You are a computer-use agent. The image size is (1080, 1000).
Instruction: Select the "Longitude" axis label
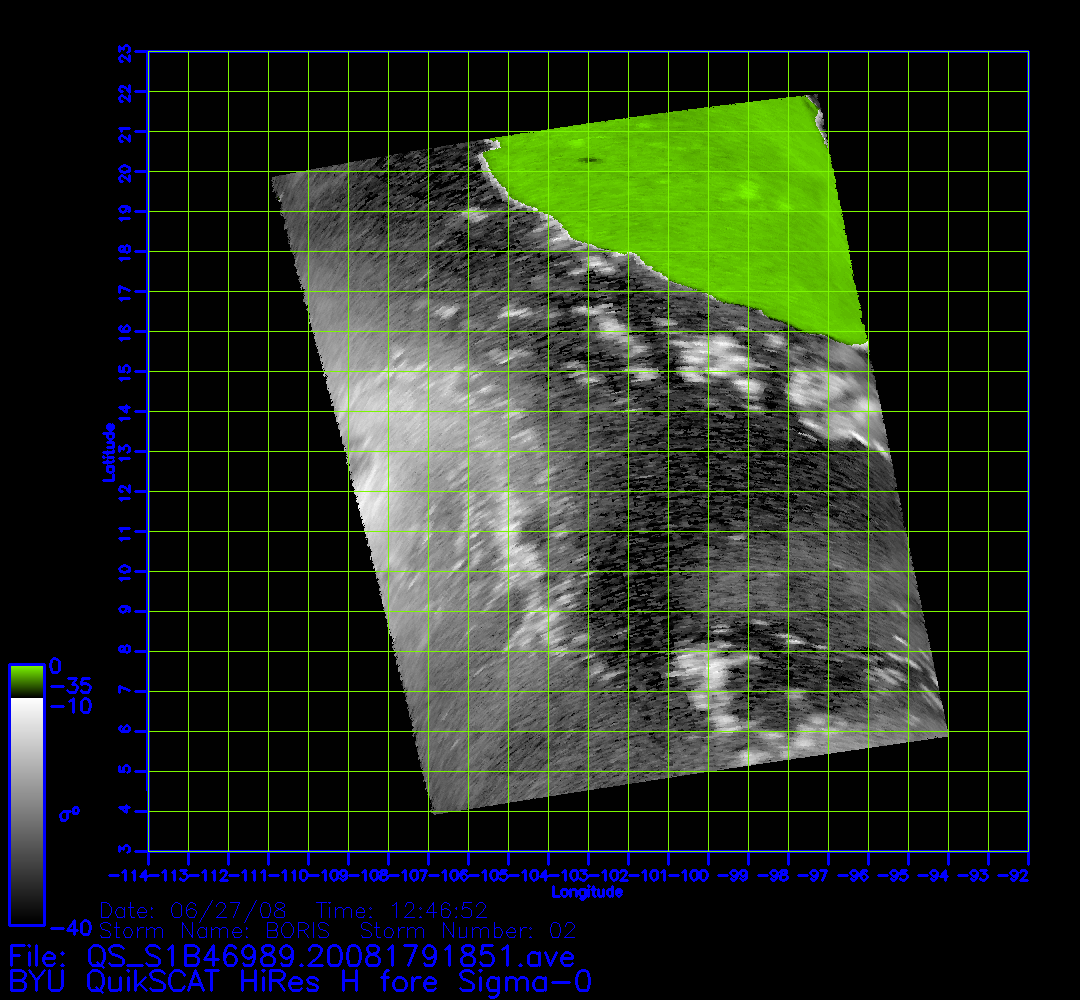[587, 892]
